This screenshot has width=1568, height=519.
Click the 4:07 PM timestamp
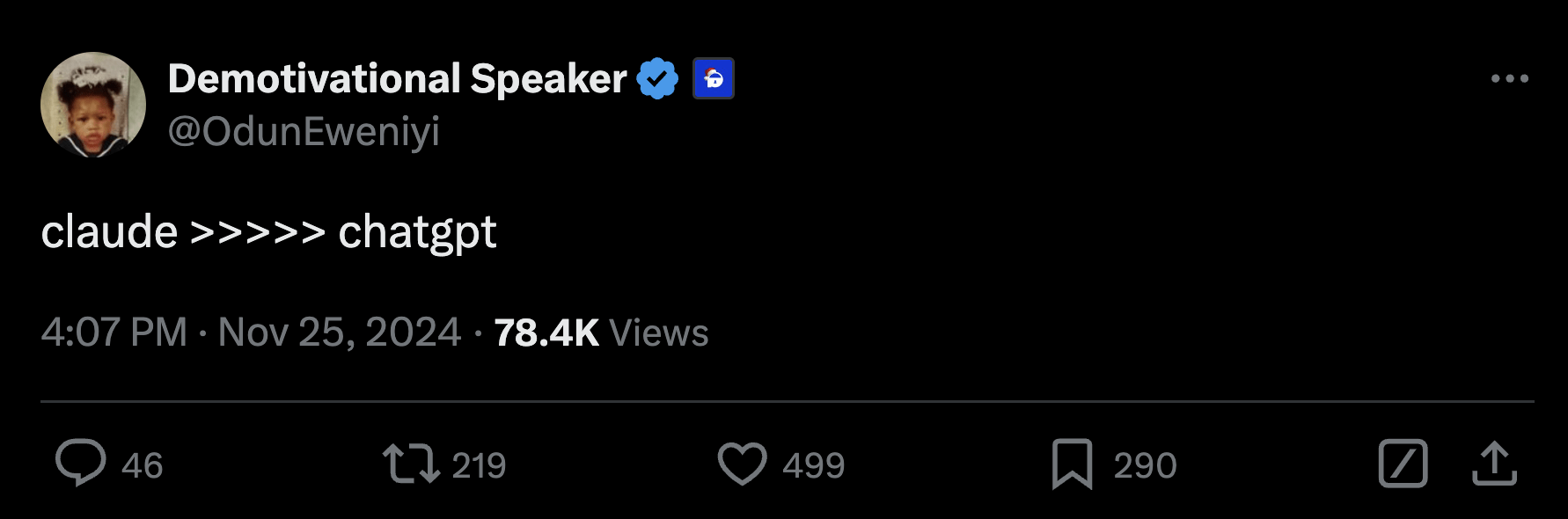(114, 333)
